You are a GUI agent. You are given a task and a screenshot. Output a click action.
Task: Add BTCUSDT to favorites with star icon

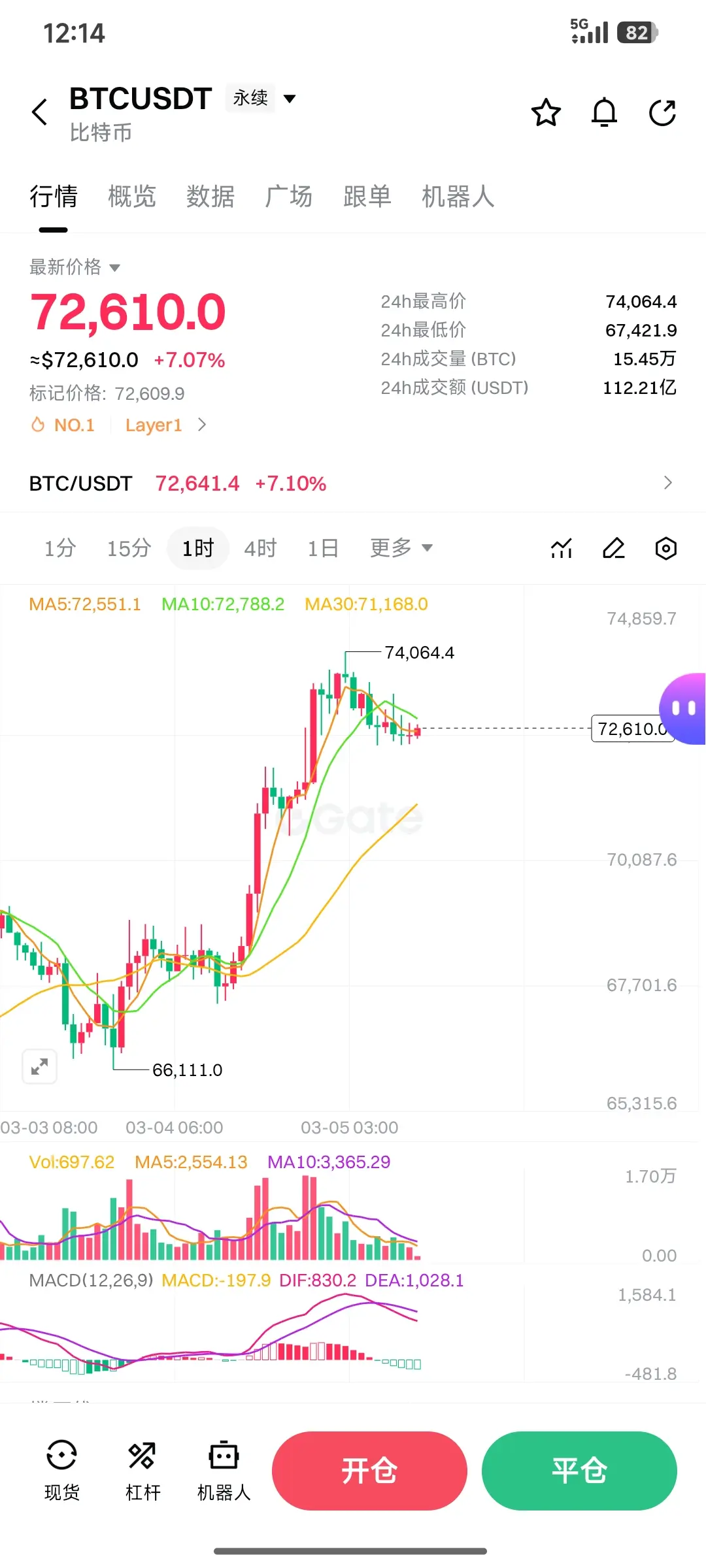pyautogui.click(x=546, y=112)
